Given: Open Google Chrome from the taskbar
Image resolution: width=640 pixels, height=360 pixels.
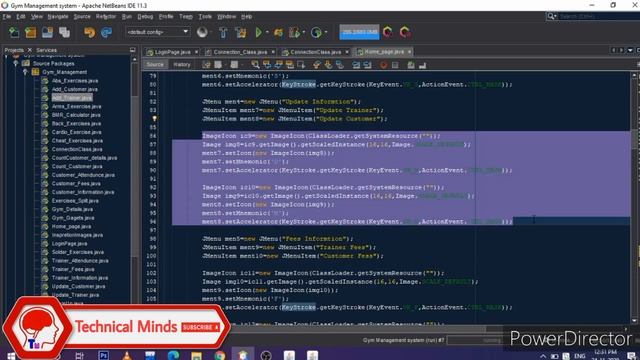Looking at the screenshot, I should point(220,356).
